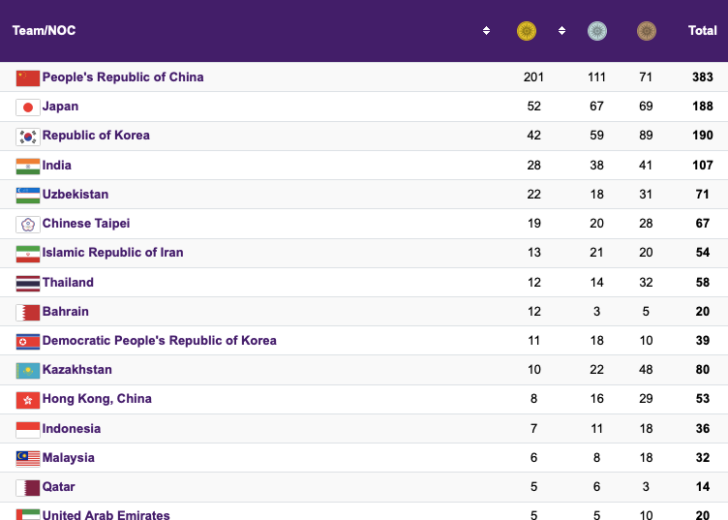The image size is (728, 520).
Task: Open the Kazakhstan team link
Action: click(77, 370)
